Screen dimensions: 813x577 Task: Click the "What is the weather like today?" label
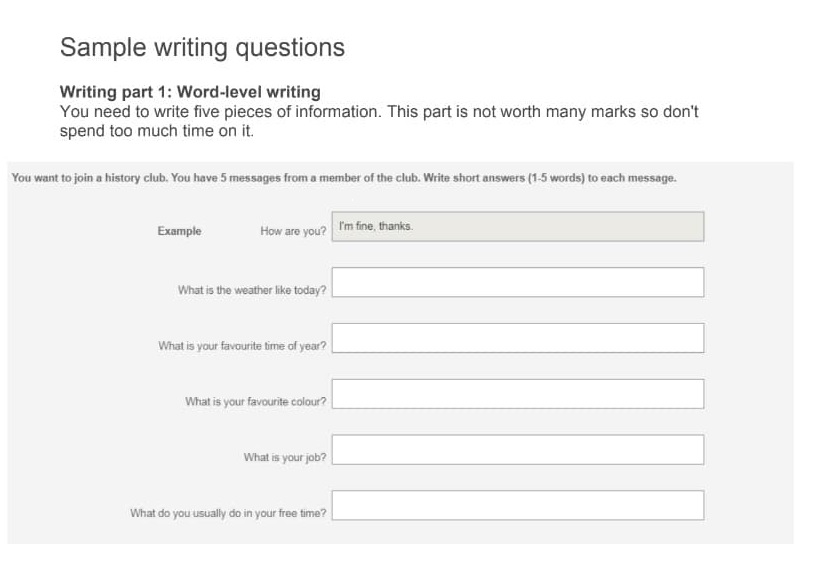pyautogui.click(x=252, y=290)
